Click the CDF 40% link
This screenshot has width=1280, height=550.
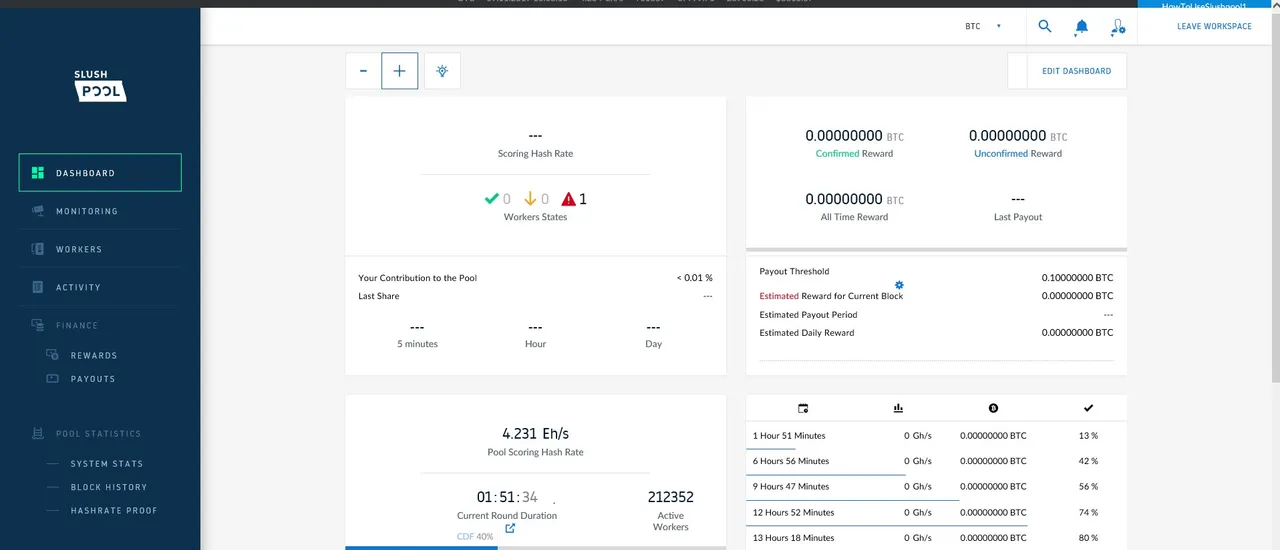click(475, 537)
